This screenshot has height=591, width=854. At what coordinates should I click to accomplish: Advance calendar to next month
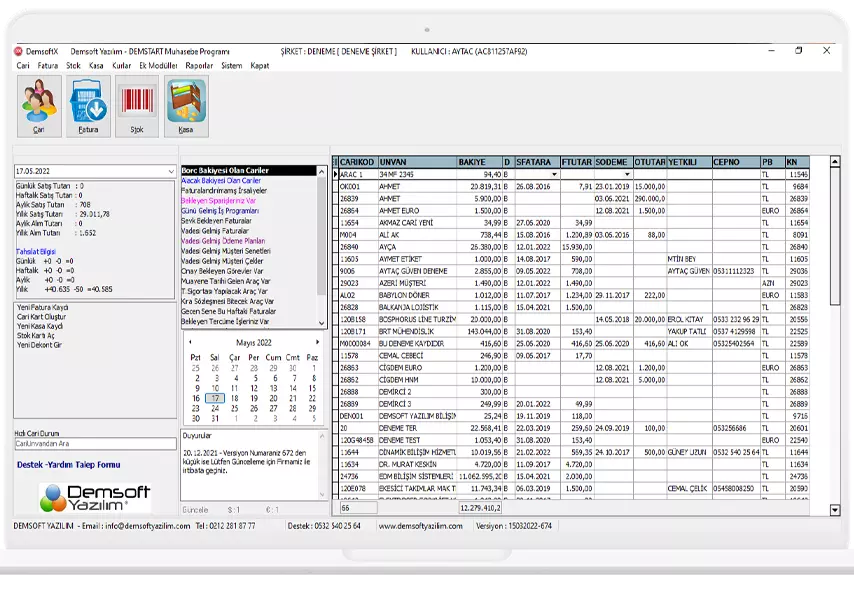319,342
